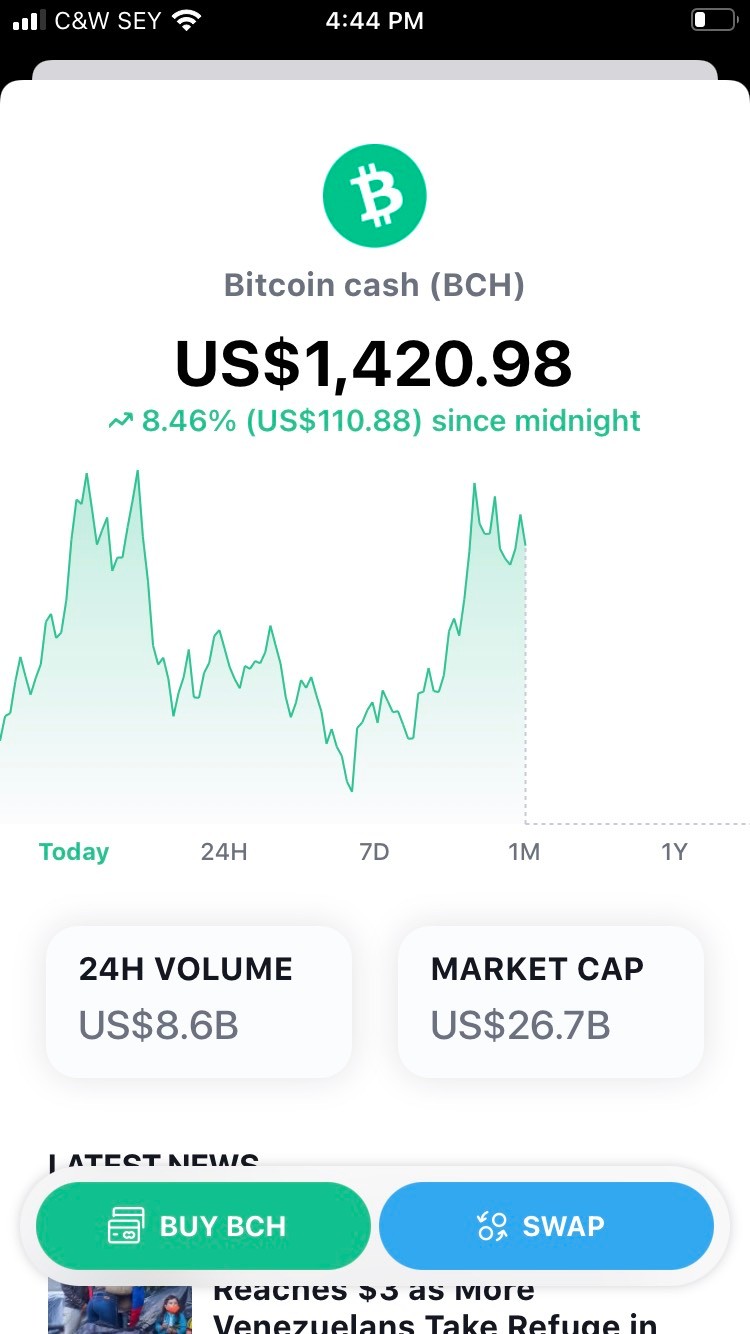Switch chart to 24H range
The image size is (750, 1334).
[224, 852]
